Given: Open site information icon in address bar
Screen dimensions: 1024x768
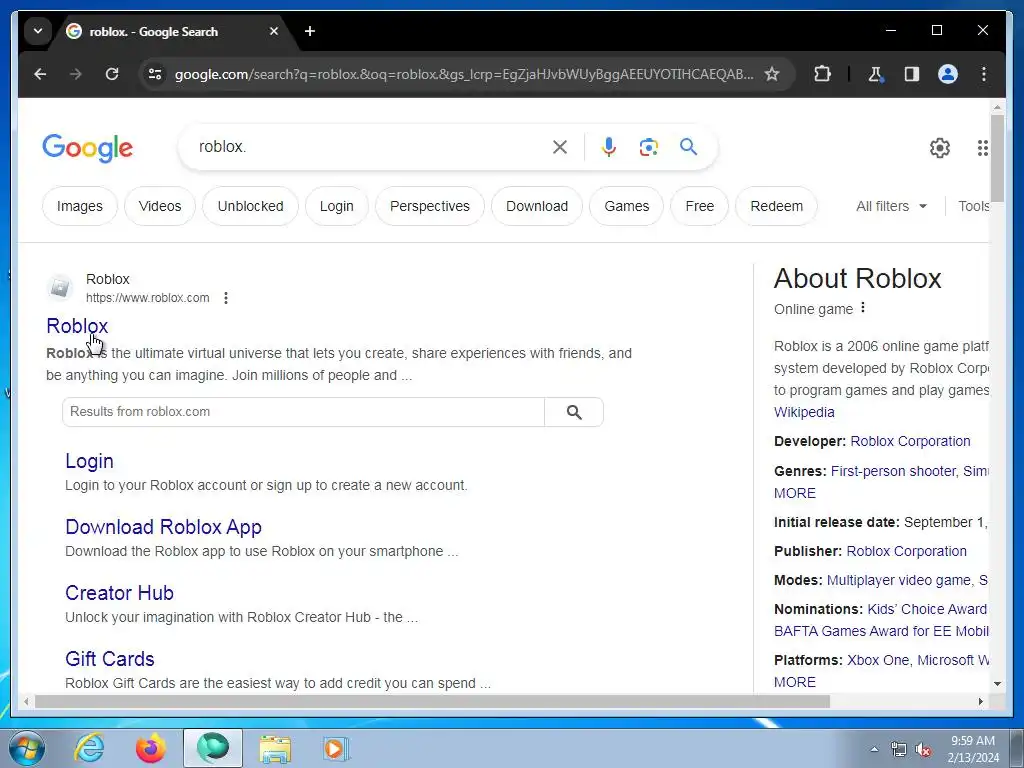Looking at the screenshot, I should coord(155,74).
